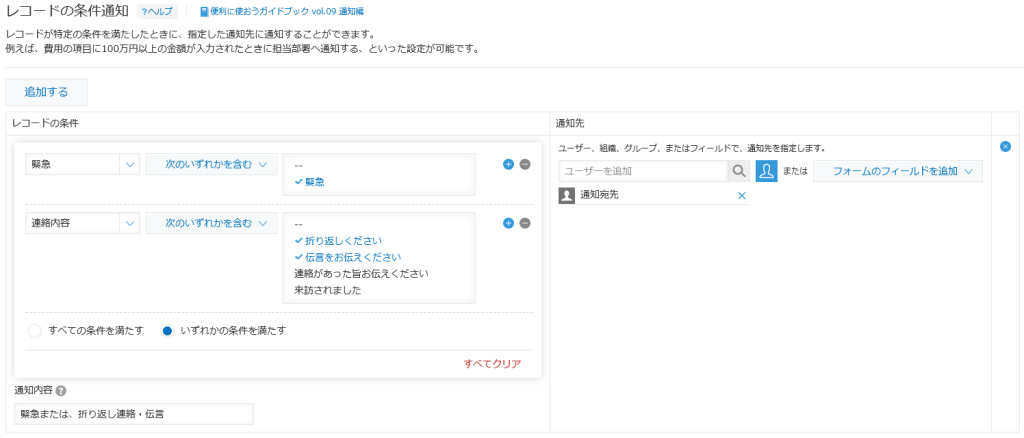The image size is (1024, 438).
Task: Click すべてクリア link
Action: [x=492, y=363]
